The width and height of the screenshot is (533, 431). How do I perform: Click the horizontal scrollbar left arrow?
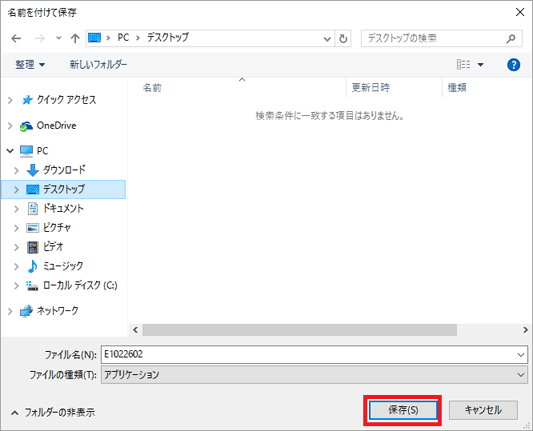pos(135,330)
